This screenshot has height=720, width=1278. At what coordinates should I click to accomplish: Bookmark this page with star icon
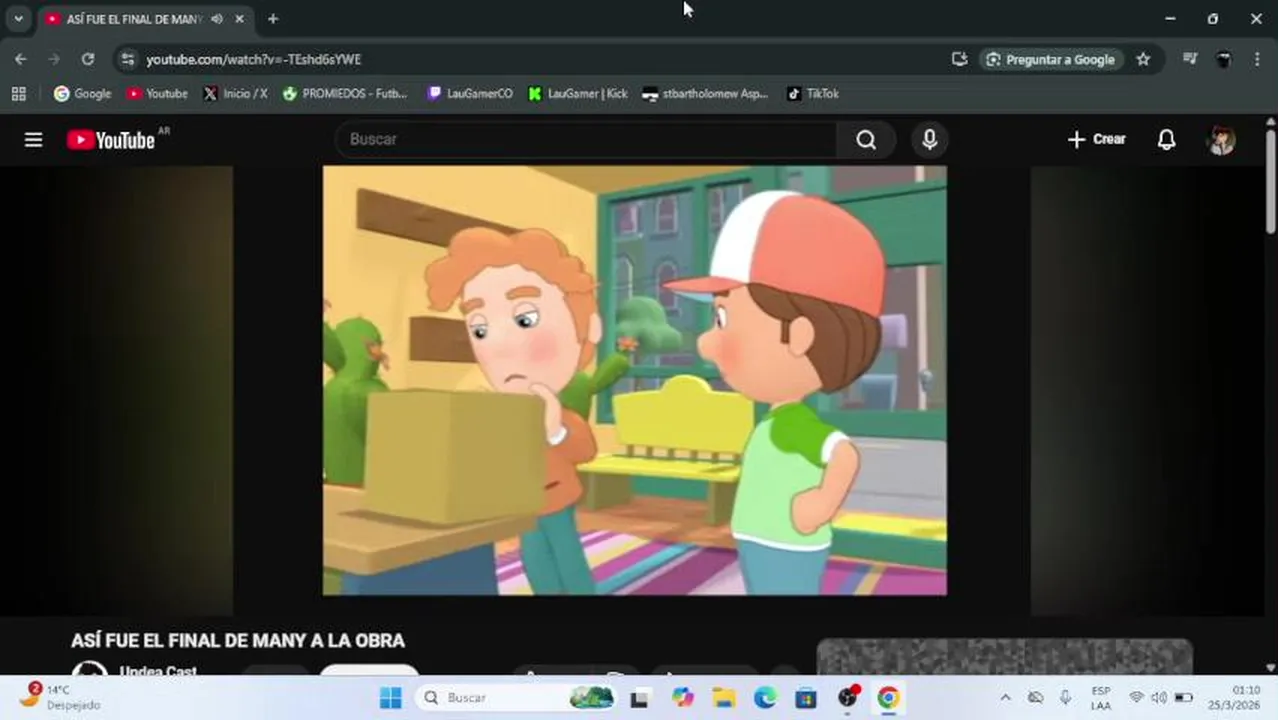1143,59
